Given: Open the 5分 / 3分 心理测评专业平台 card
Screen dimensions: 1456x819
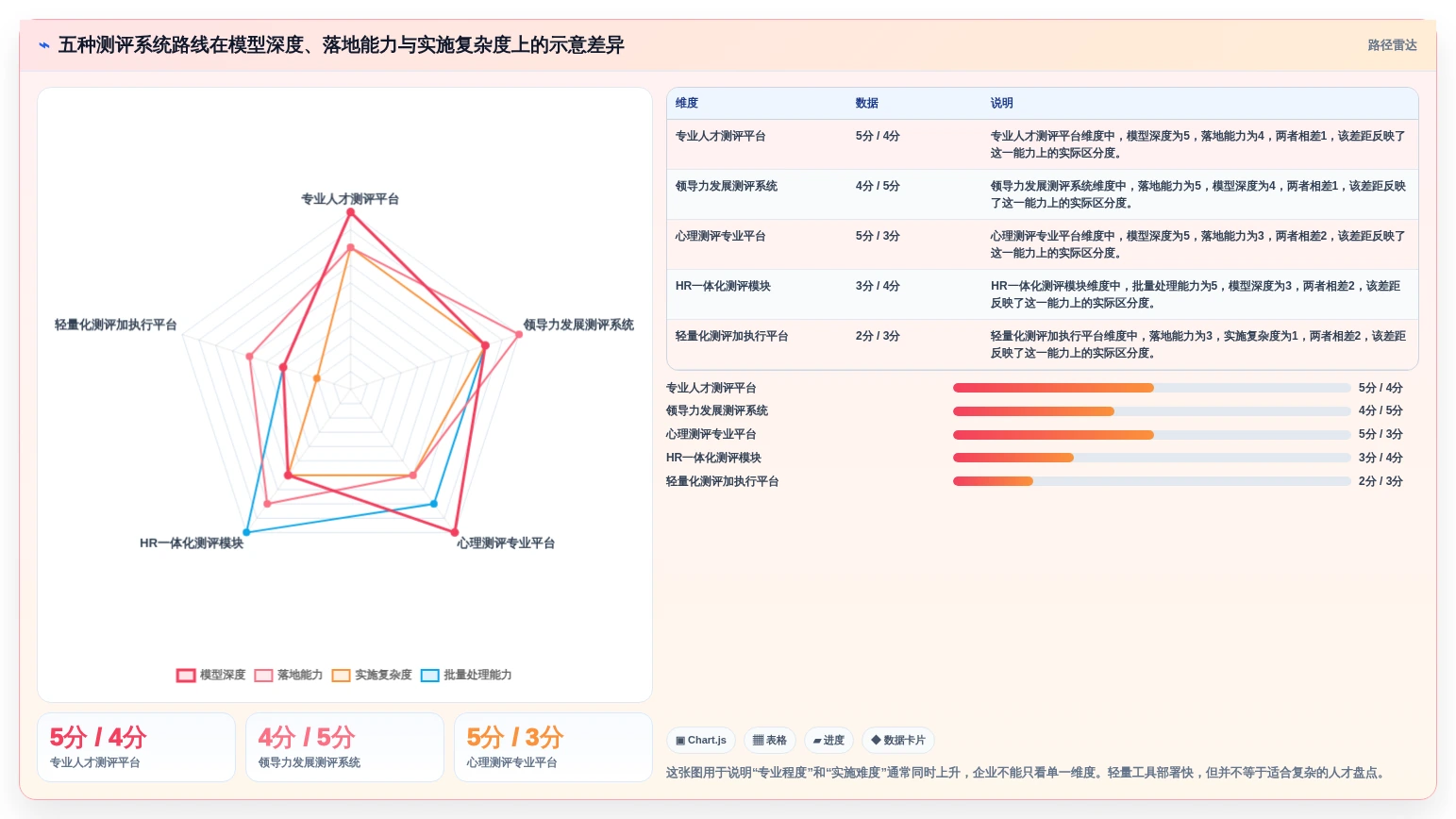Looking at the screenshot, I should [553, 747].
